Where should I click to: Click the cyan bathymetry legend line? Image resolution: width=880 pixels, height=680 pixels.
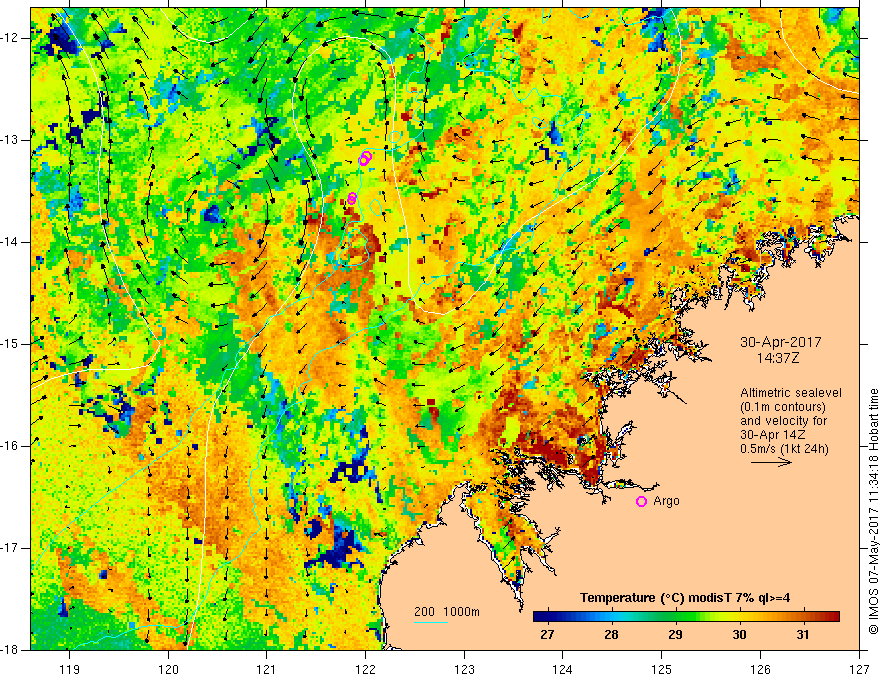(x=431, y=622)
